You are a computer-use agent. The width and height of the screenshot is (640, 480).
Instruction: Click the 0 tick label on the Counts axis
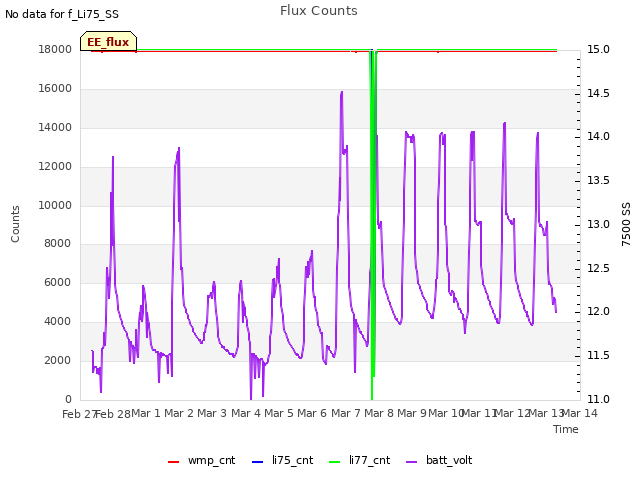click(68, 399)
